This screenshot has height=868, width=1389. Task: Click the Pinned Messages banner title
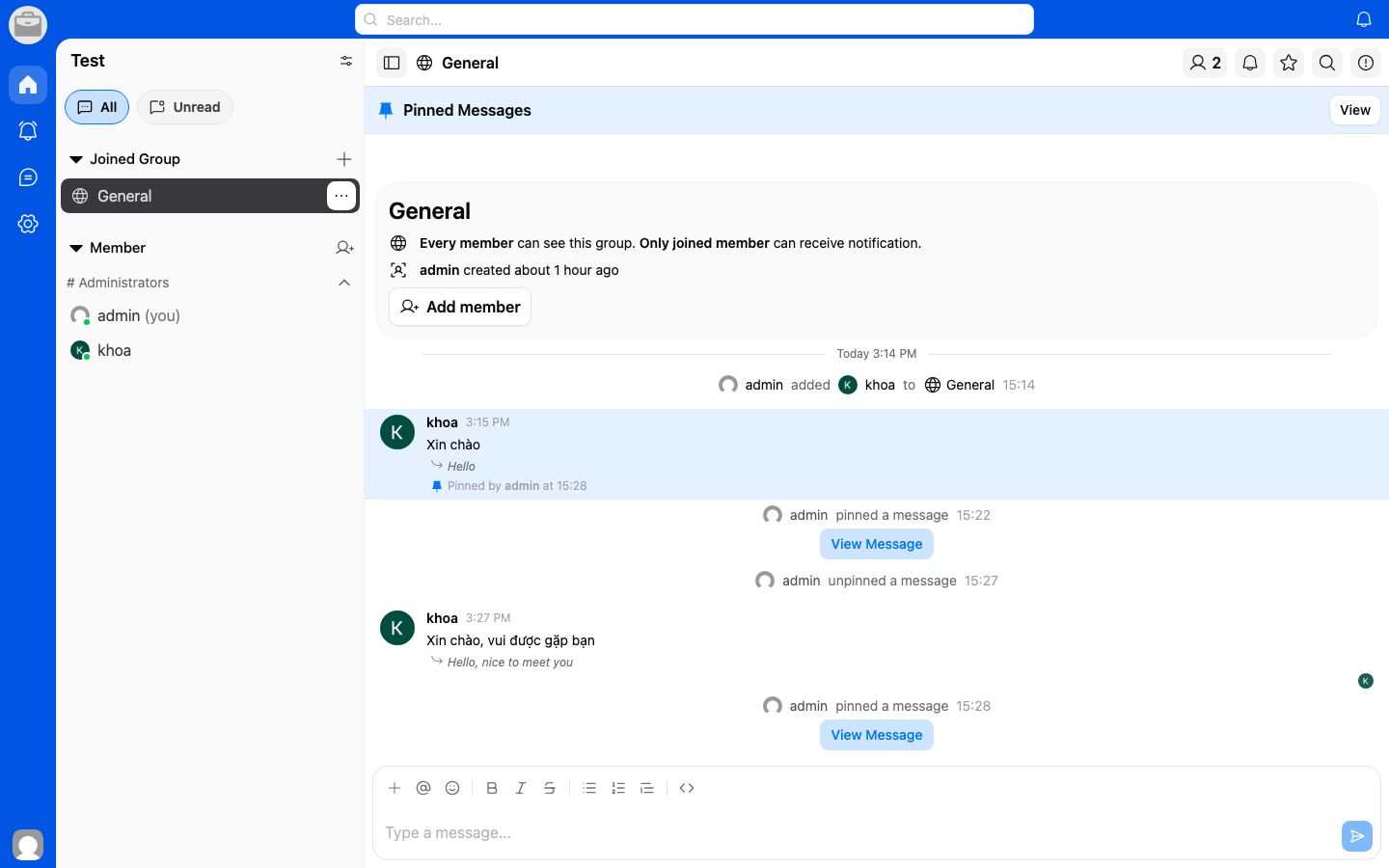coord(467,110)
